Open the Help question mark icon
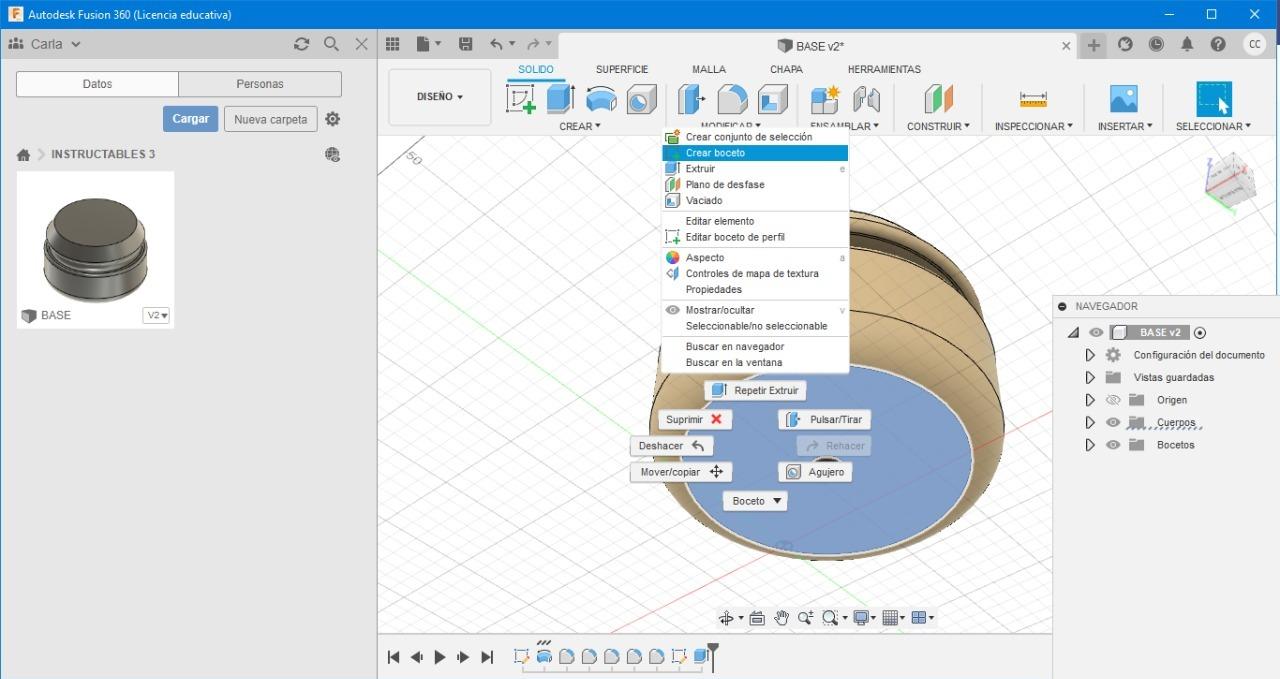The width and height of the screenshot is (1280, 679). (1218, 44)
